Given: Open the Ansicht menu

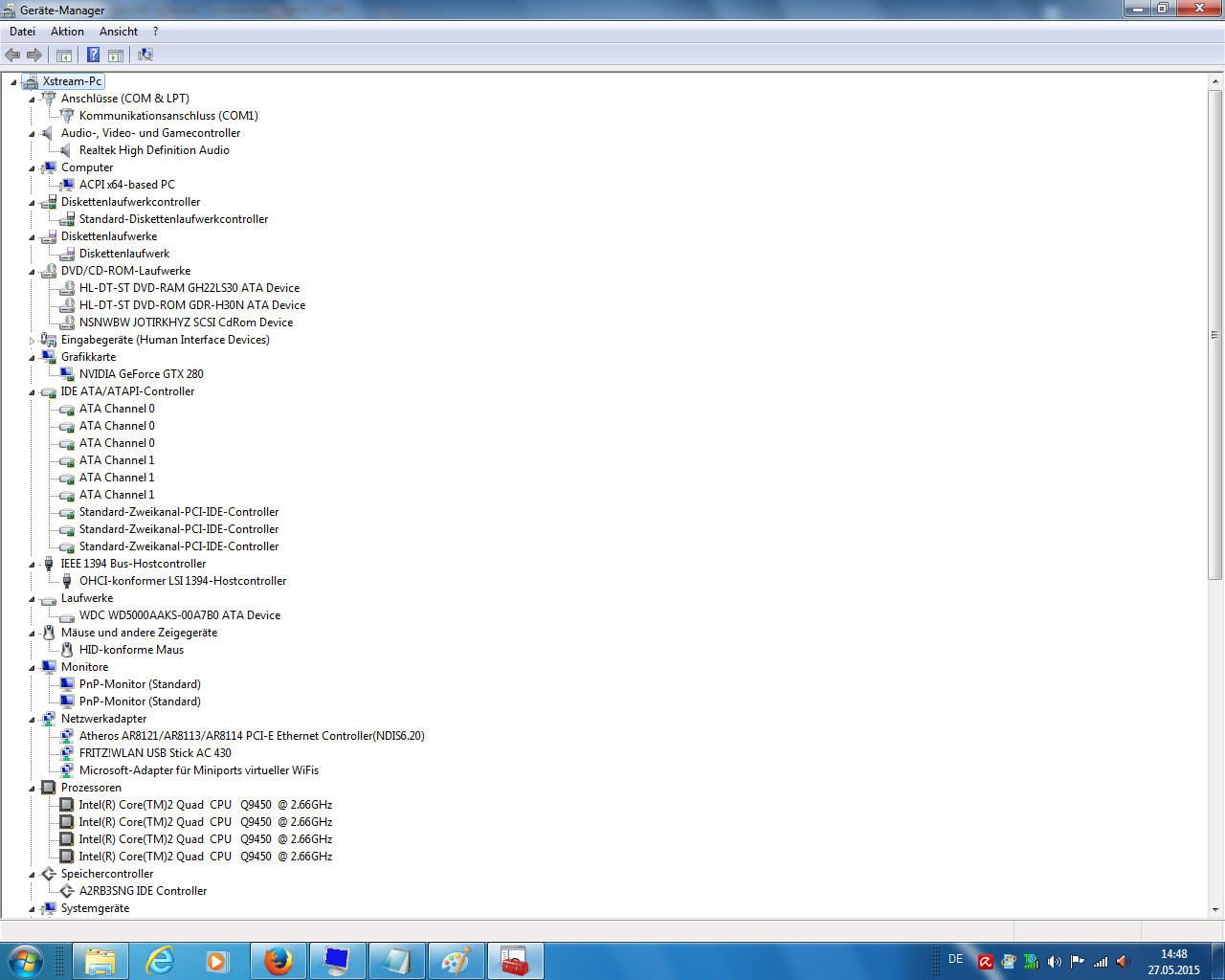Looking at the screenshot, I should 119,32.
